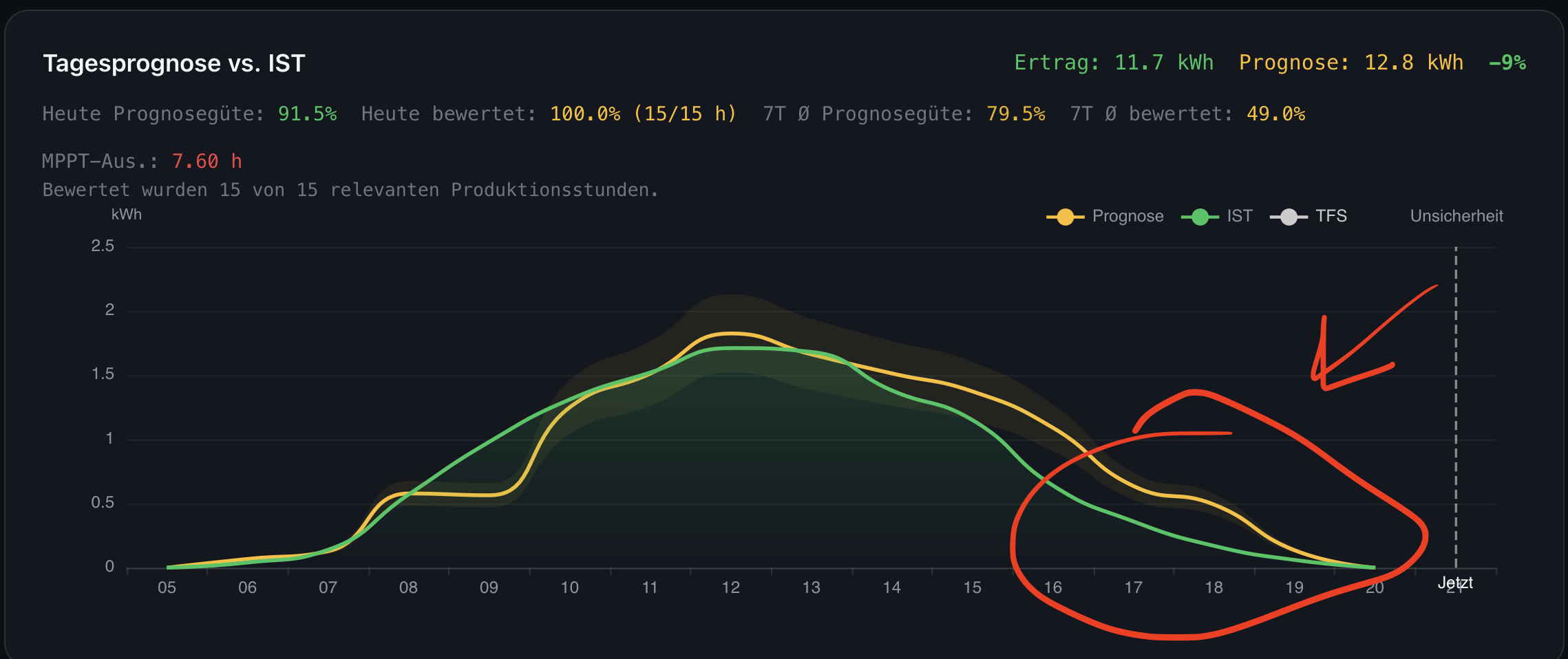
Task: Click the 12 hour tick on the x-axis
Action: (730, 587)
